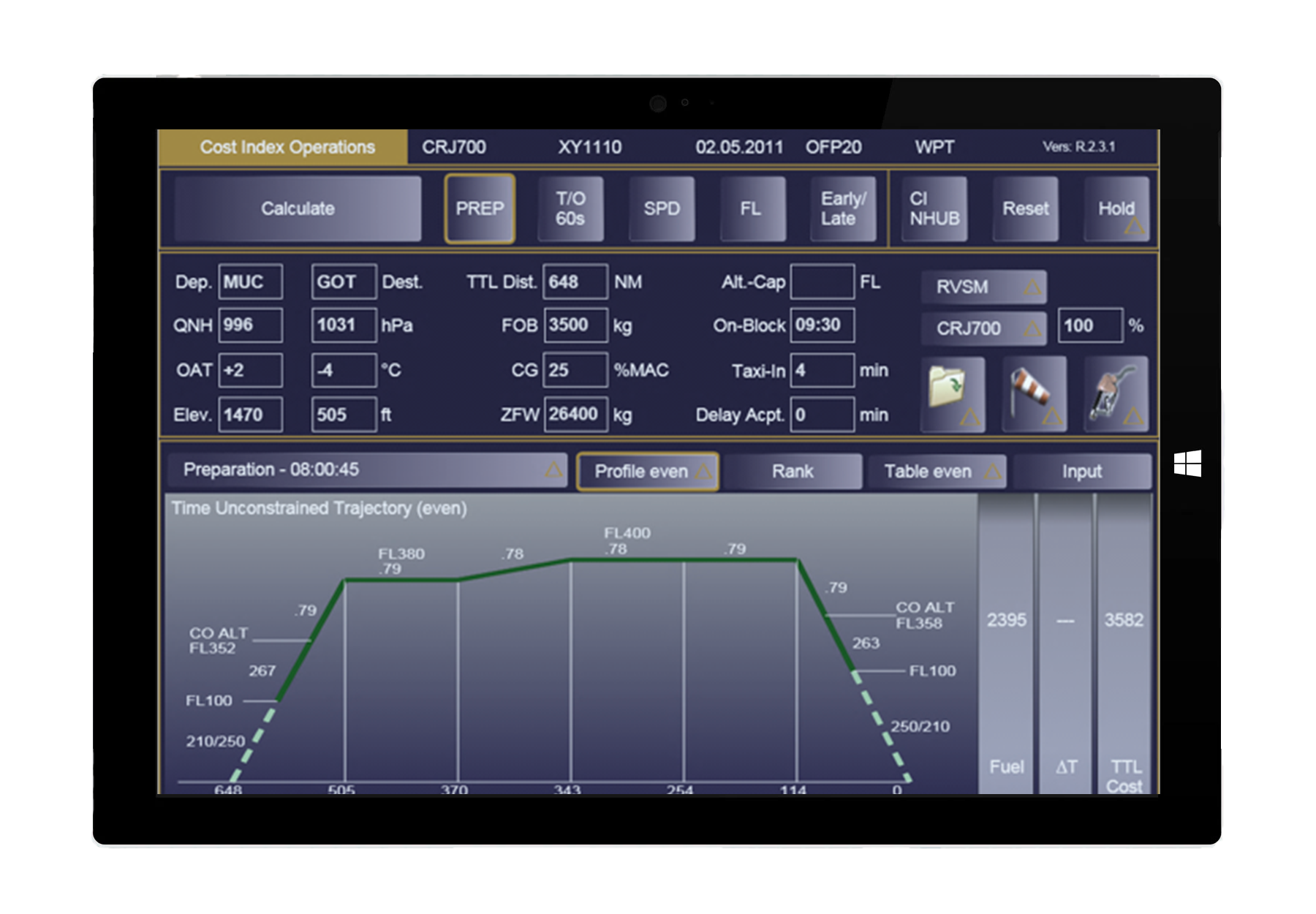Select the FL mode button
This screenshot has height=914, width=1316.
[x=752, y=209]
